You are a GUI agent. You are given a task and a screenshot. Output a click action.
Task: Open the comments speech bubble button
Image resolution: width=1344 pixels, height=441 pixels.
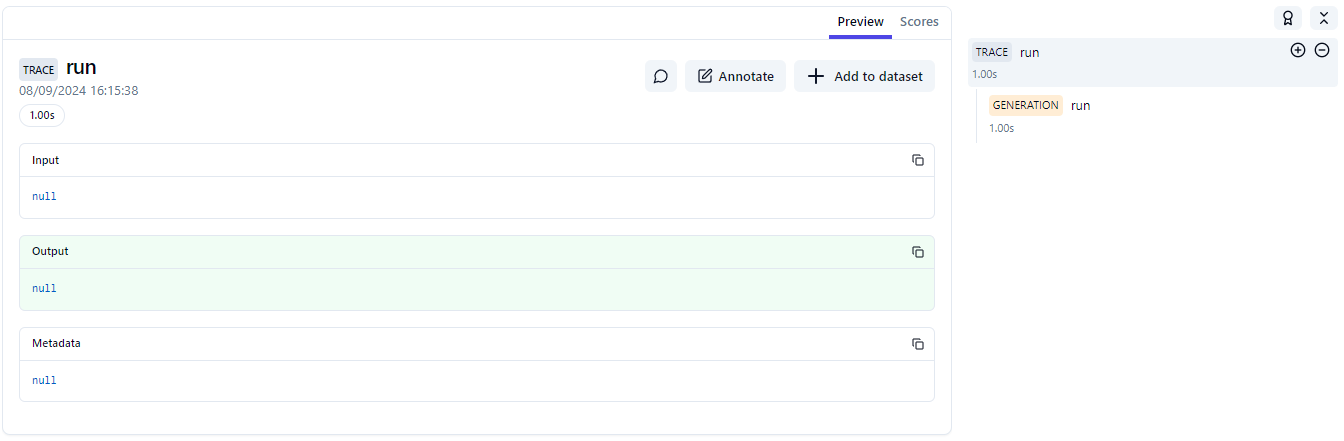[660, 76]
